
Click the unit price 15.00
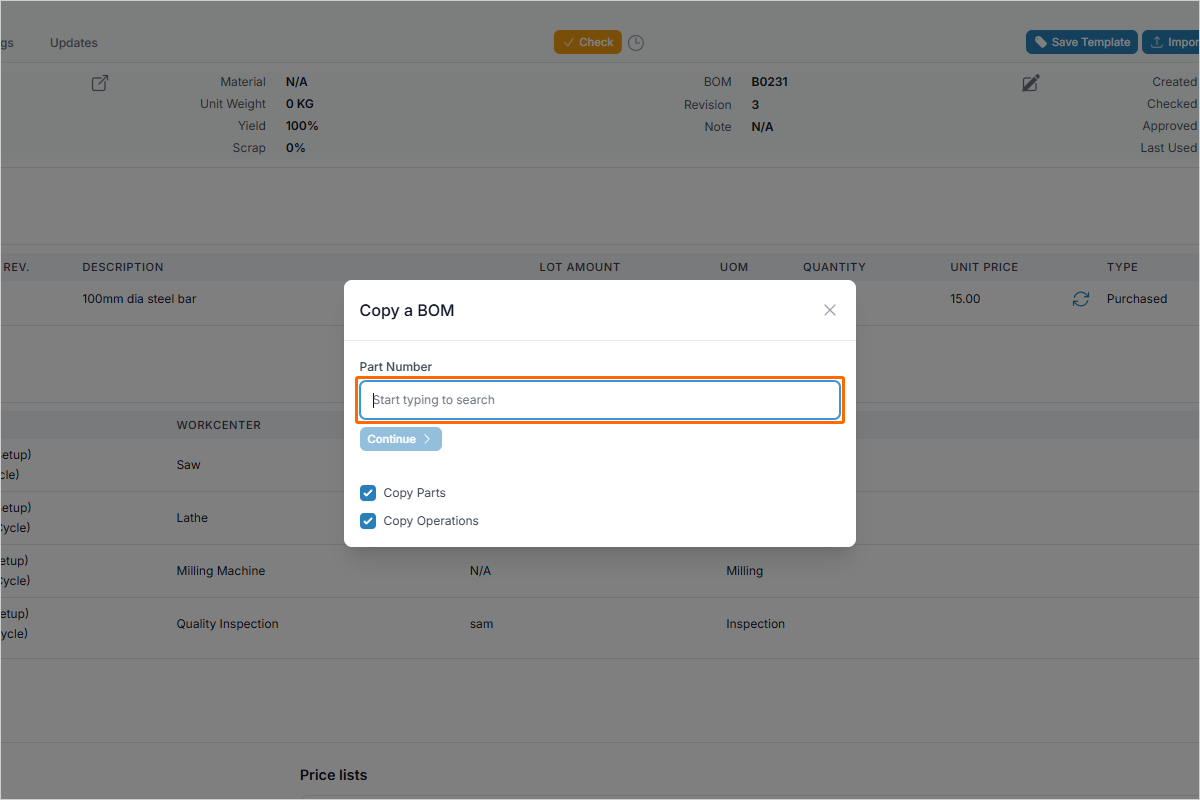click(965, 299)
